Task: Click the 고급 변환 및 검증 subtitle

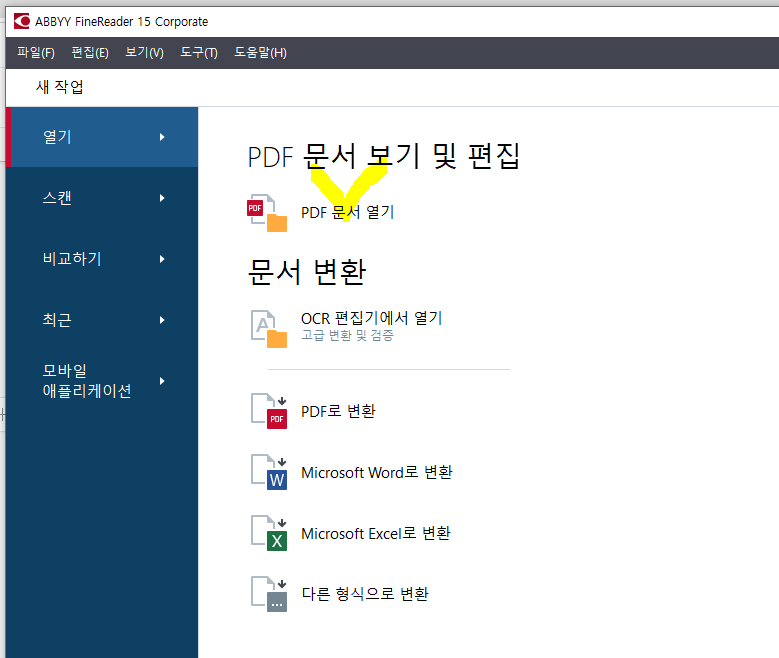Action: point(347,335)
